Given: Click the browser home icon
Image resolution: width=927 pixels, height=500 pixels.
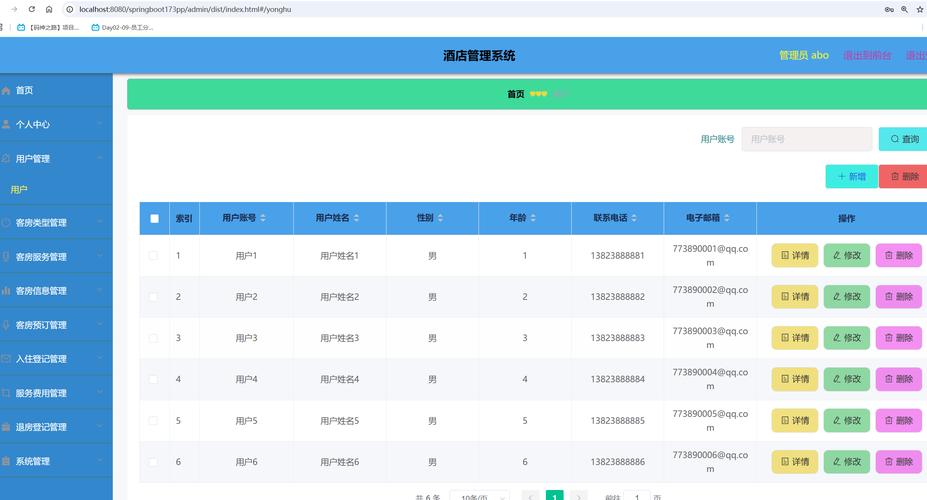Looking at the screenshot, I should [x=48, y=9].
